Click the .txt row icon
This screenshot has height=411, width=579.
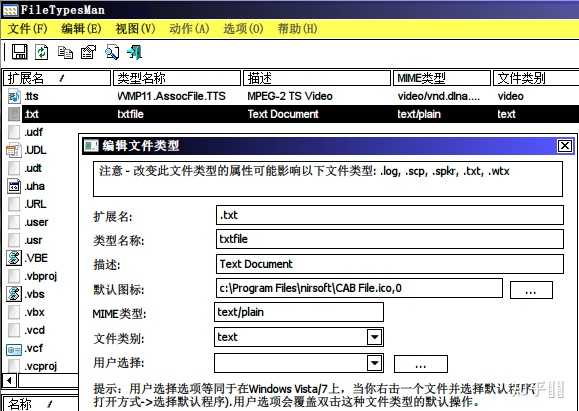click(14, 114)
